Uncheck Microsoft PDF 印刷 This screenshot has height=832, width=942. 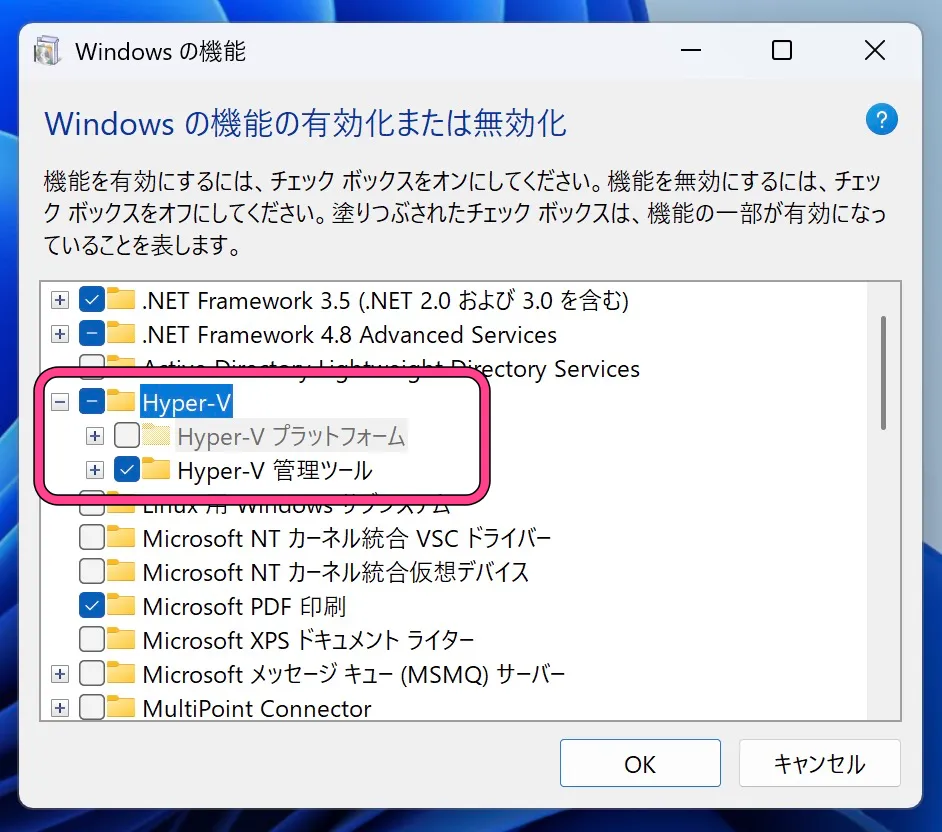pyautogui.click(x=93, y=604)
